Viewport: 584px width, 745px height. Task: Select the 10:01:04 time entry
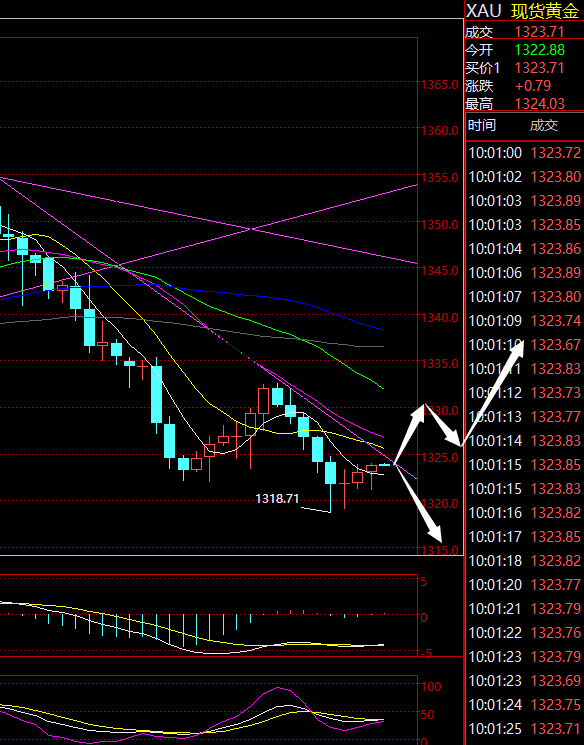[495, 249]
